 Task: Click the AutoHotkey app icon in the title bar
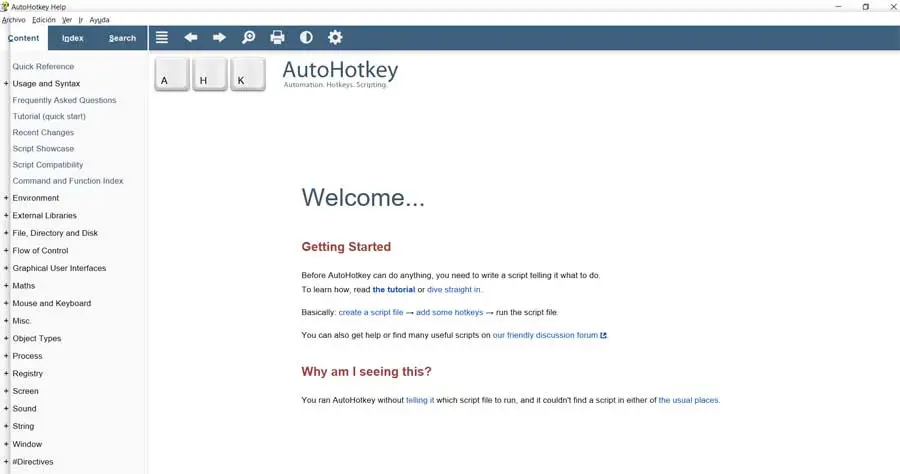(5, 6)
